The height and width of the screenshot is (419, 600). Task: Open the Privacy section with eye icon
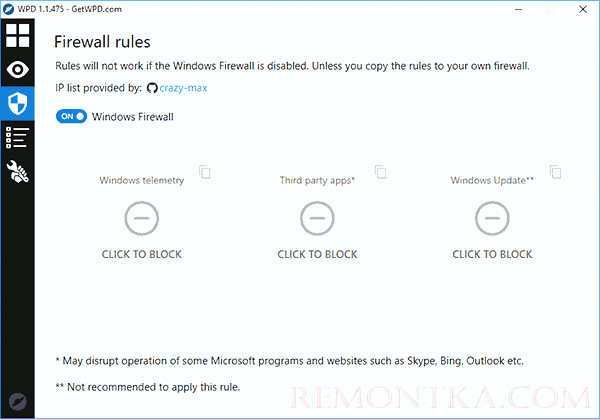pos(17,70)
